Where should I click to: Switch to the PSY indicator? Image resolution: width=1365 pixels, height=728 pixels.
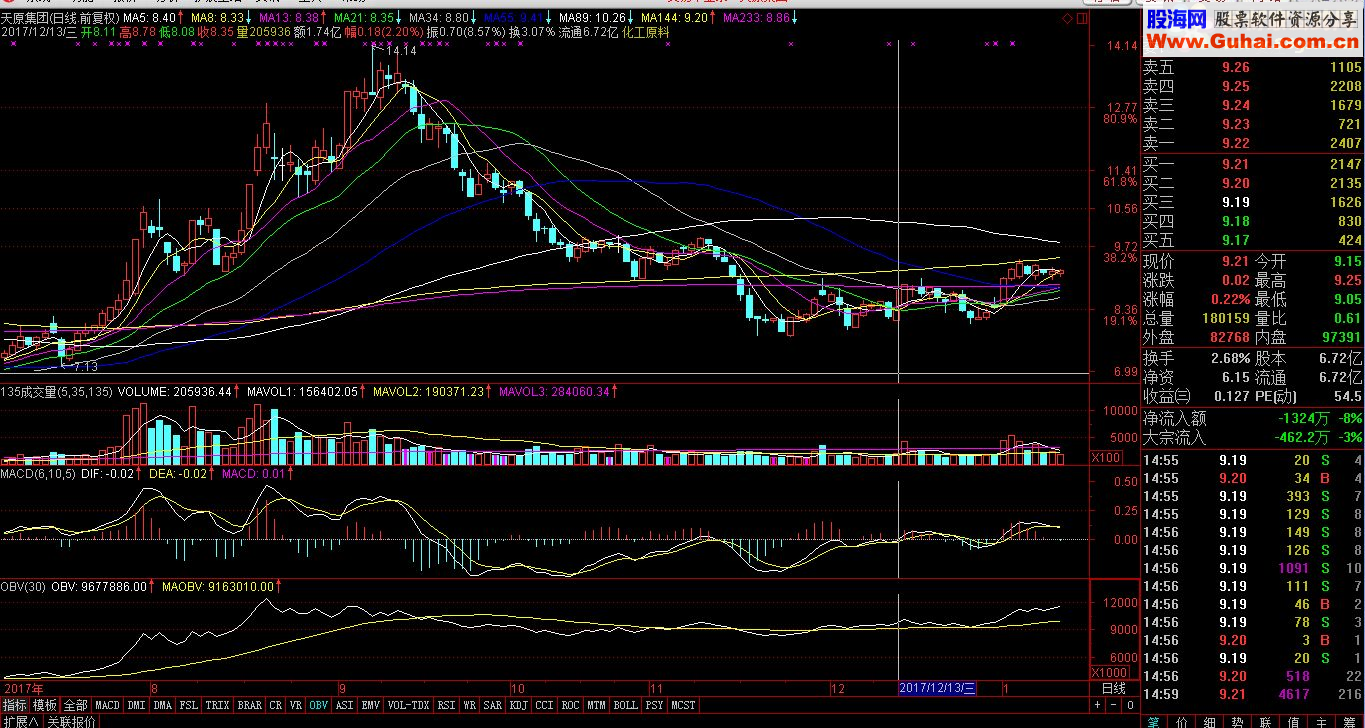click(x=655, y=705)
